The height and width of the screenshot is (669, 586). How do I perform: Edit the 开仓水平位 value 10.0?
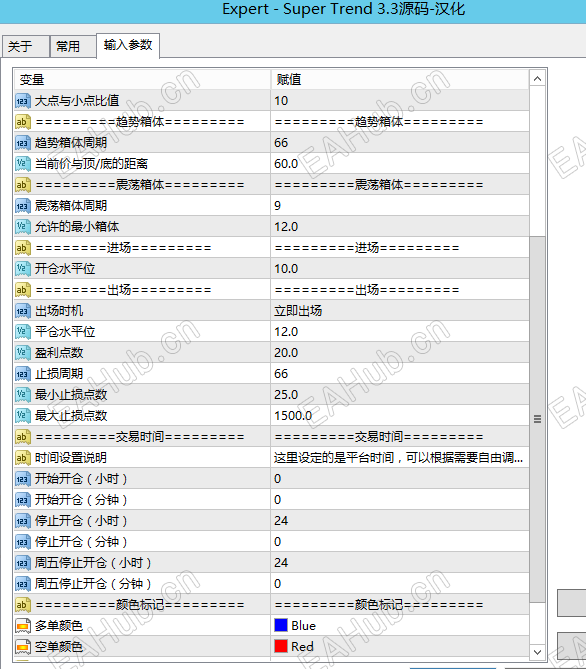400,269
